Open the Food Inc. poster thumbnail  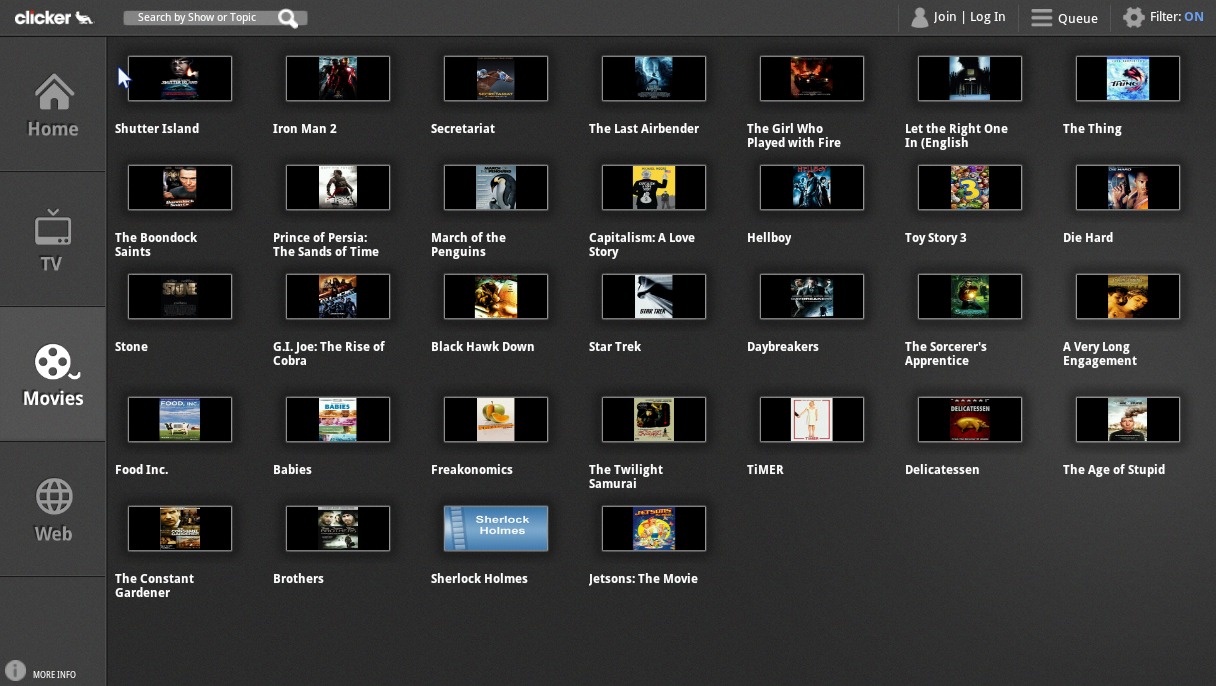point(180,419)
